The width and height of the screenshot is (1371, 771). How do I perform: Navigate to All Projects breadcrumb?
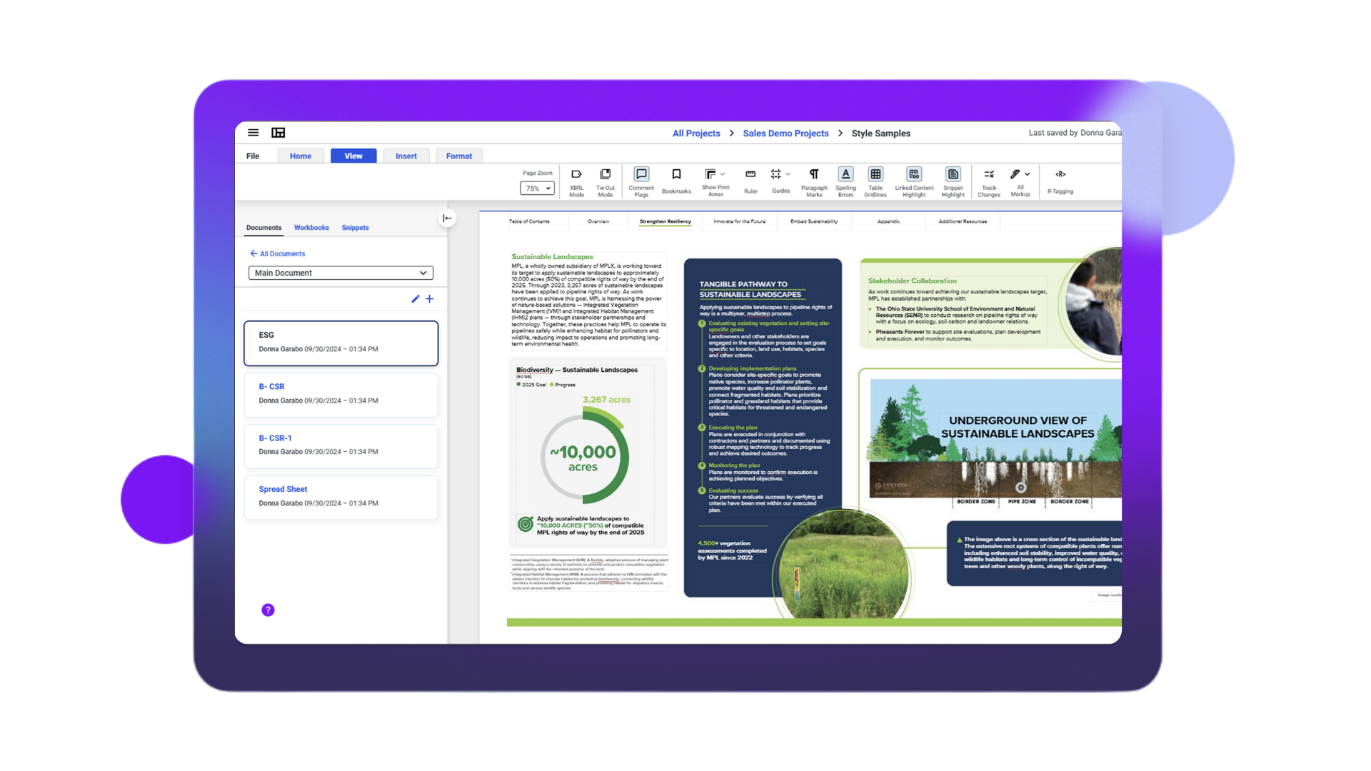[x=696, y=133]
